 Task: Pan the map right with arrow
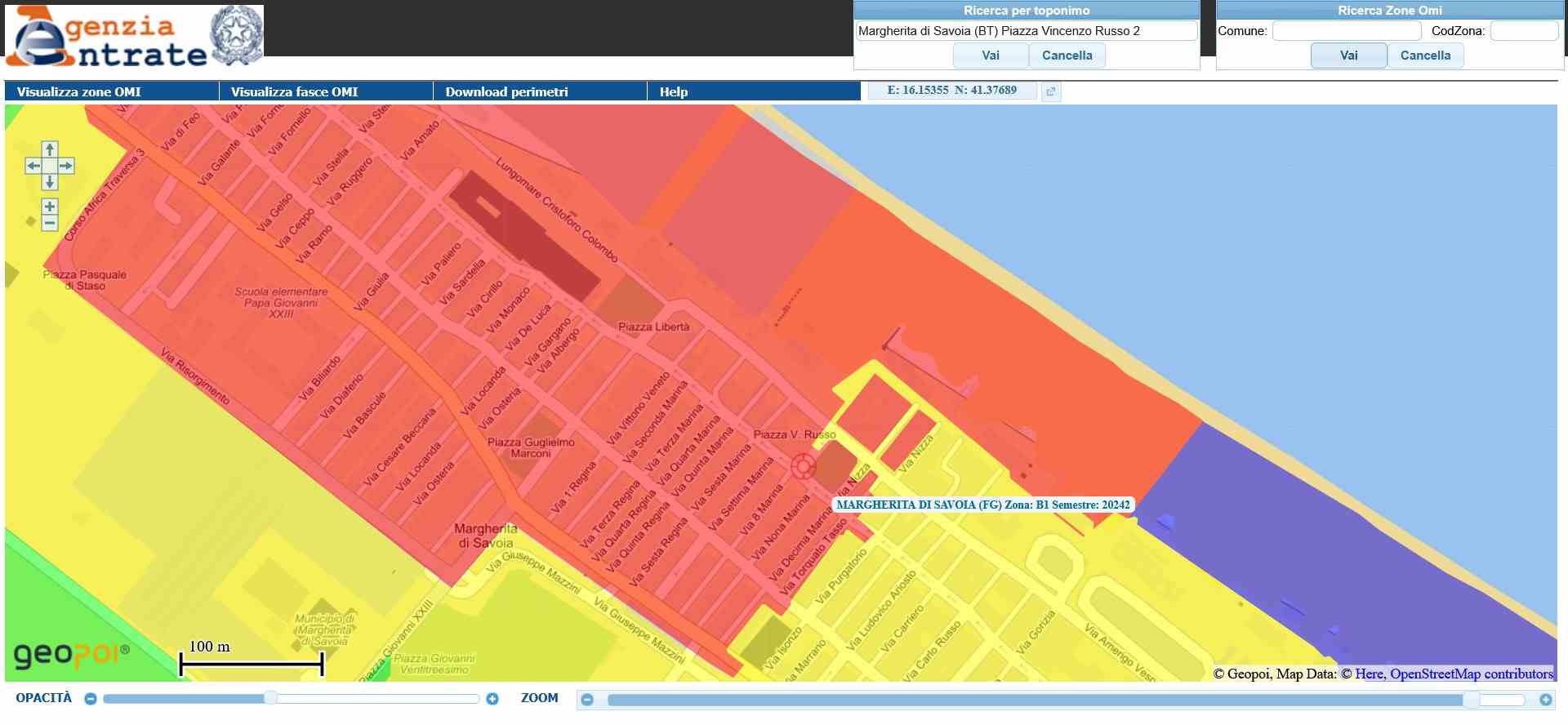[66, 166]
